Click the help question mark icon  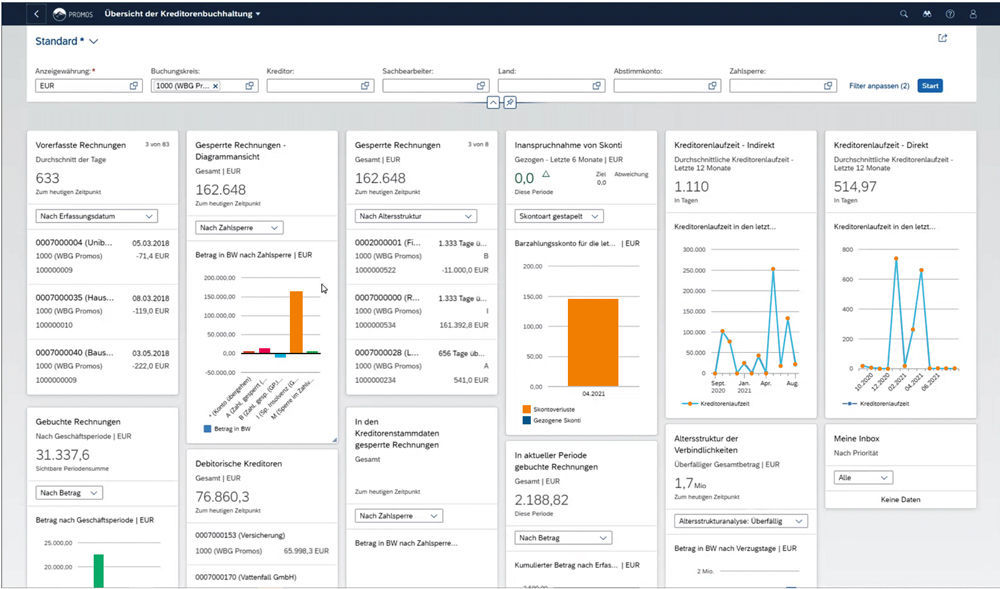(949, 14)
